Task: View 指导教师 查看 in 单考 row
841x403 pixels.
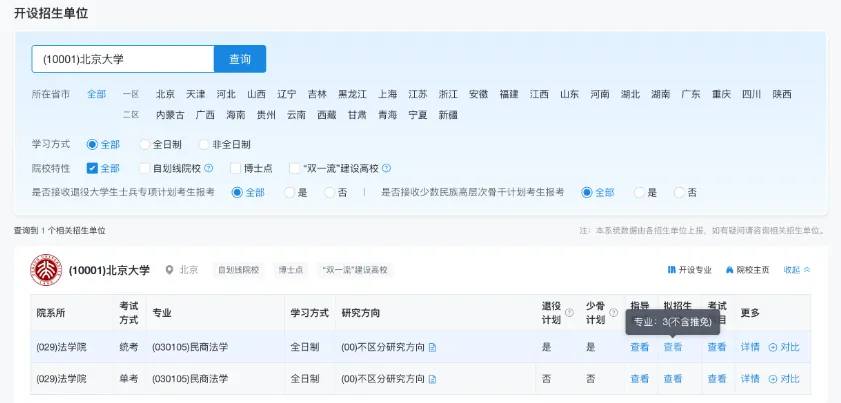Action: 640,379
